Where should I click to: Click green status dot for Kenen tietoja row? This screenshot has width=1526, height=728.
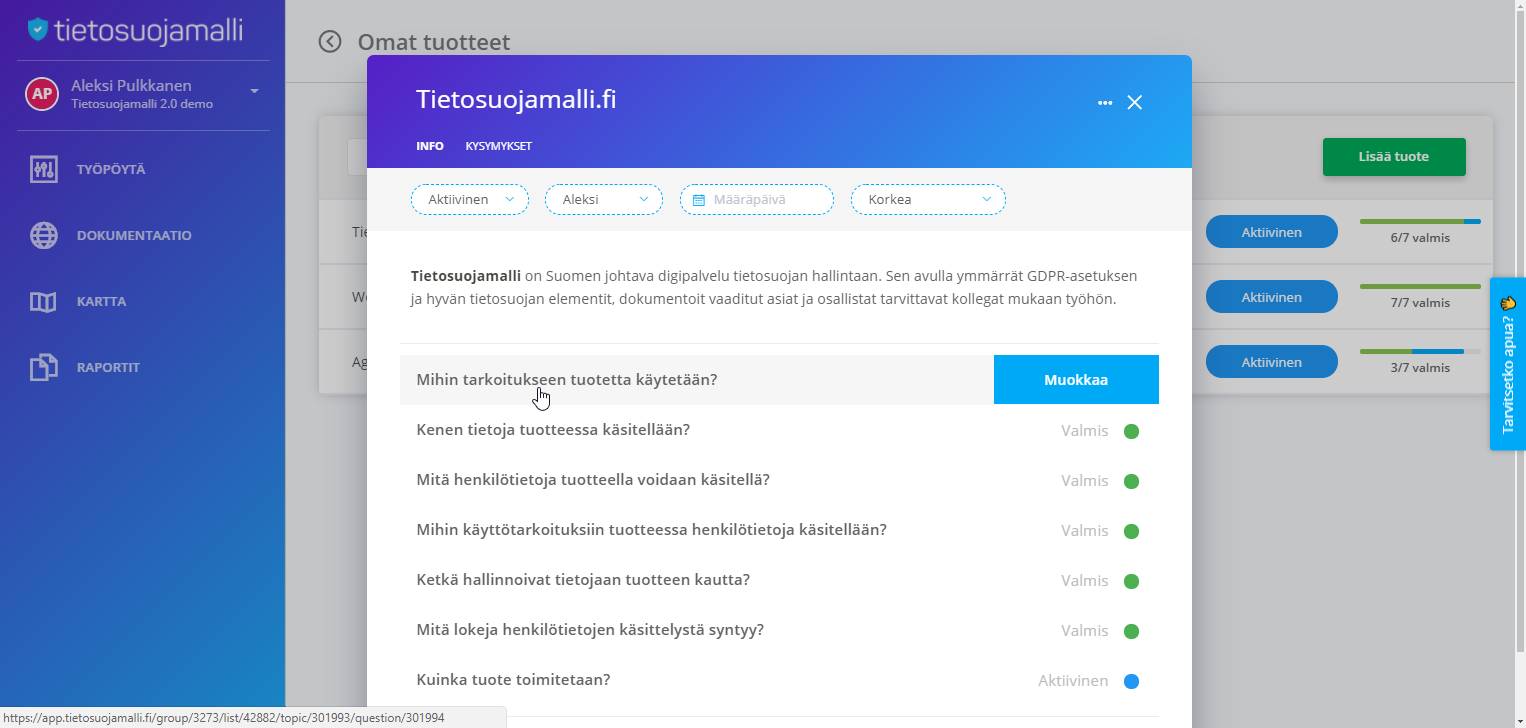pyautogui.click(x=1132, y=432)
